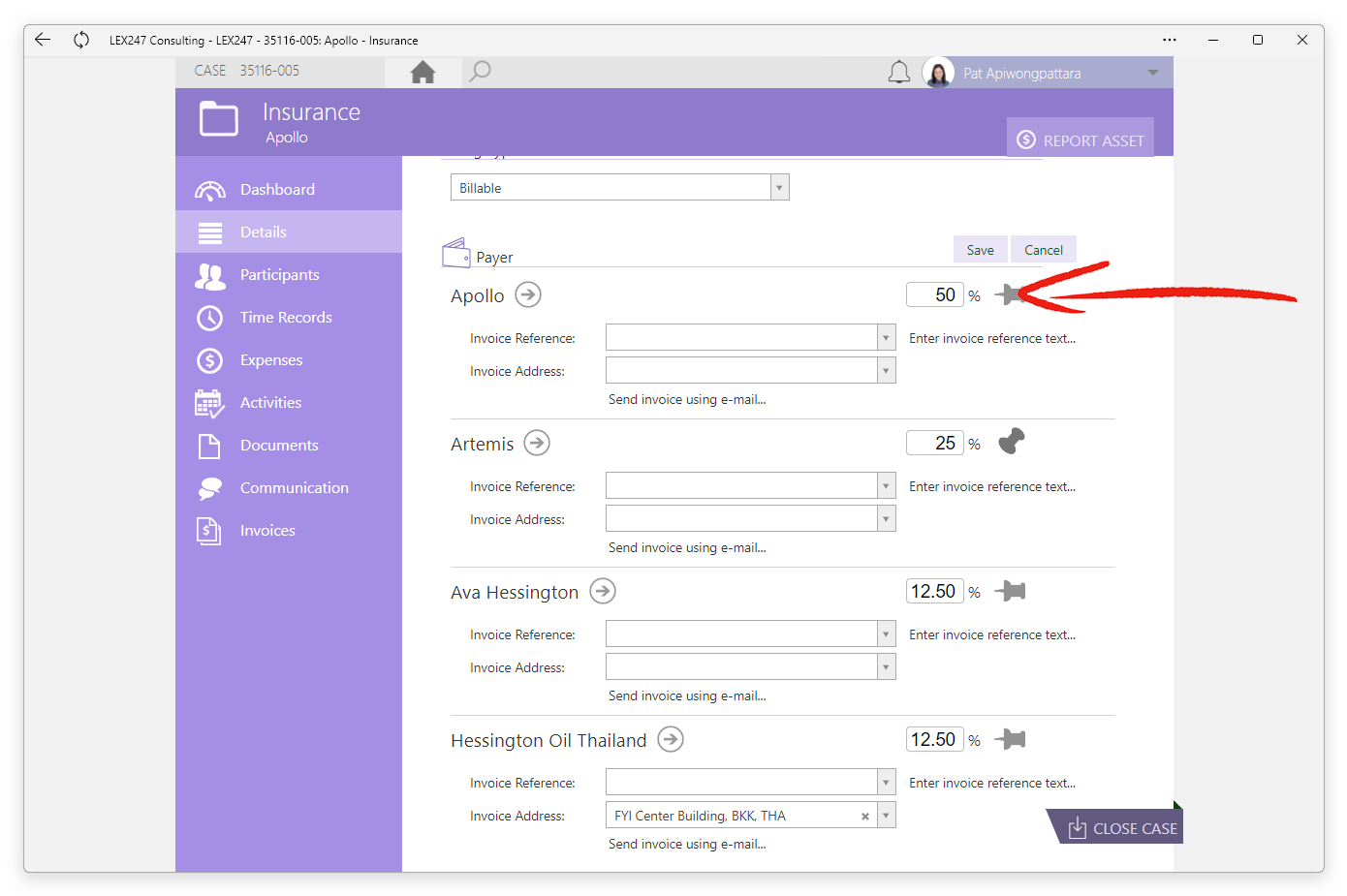This screenshot has height=896, width=1347.
Task: Click Apollo's Enter invoice reference text link
Action: pos(992,338)
